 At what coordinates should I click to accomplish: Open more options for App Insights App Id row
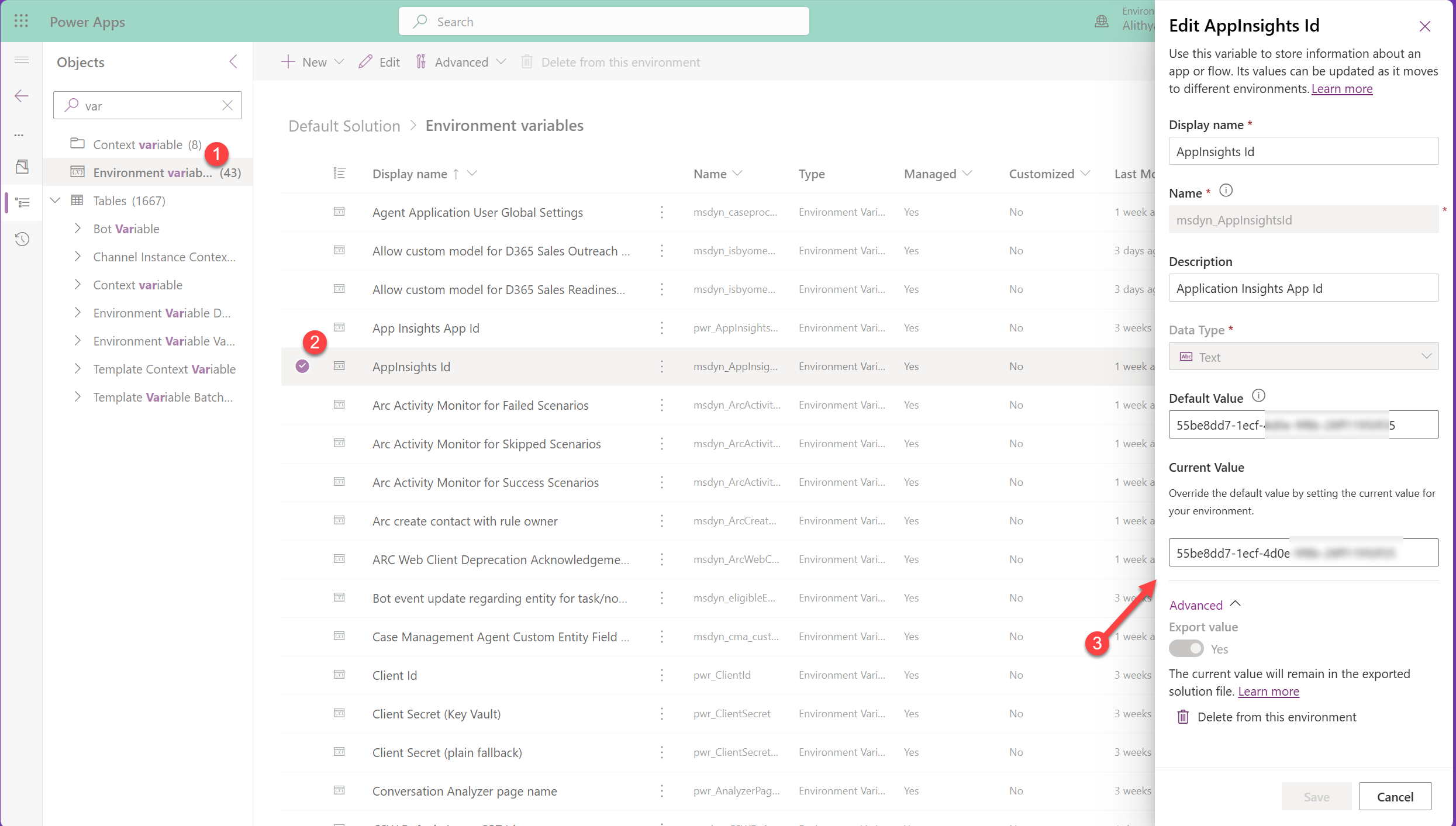pos(662,328)
